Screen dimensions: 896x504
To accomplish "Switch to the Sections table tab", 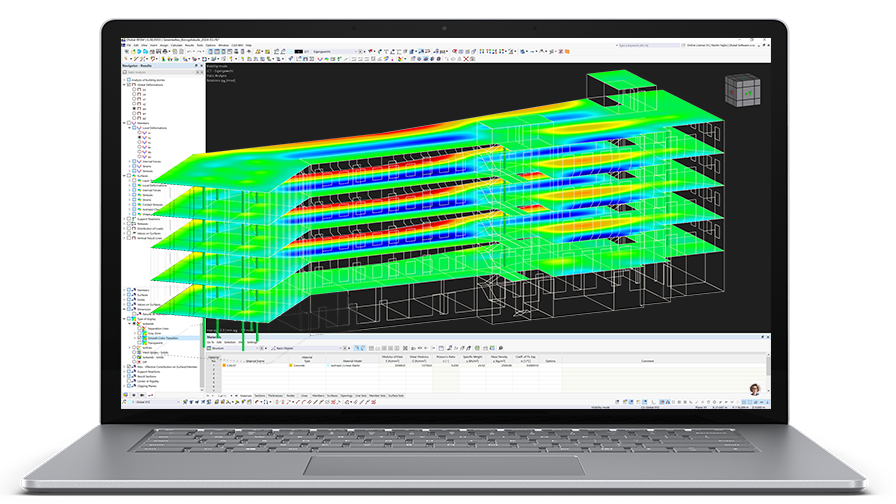I will (x=259, y=395).
